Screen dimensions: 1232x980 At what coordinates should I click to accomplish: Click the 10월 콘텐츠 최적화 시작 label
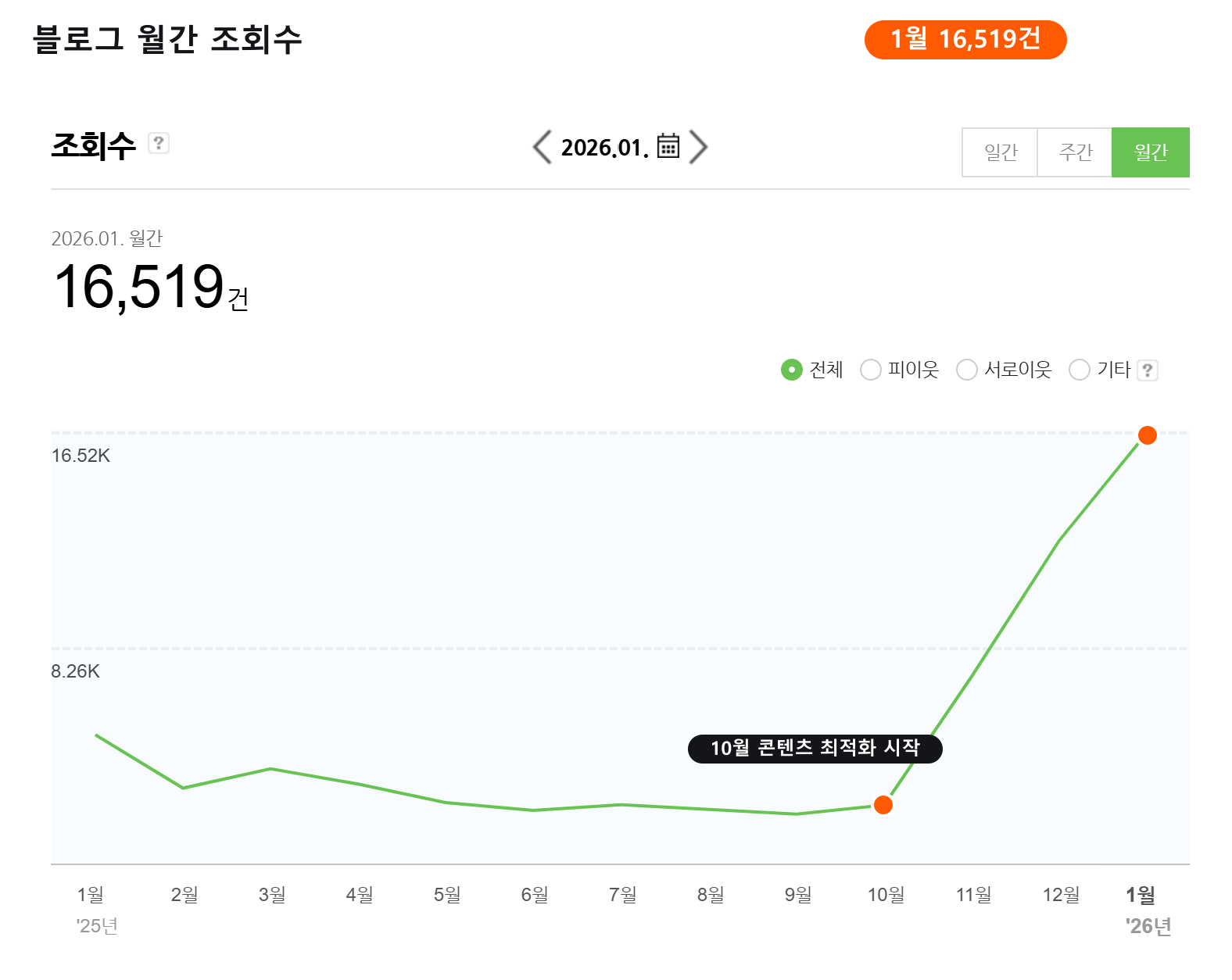(815, 749)
